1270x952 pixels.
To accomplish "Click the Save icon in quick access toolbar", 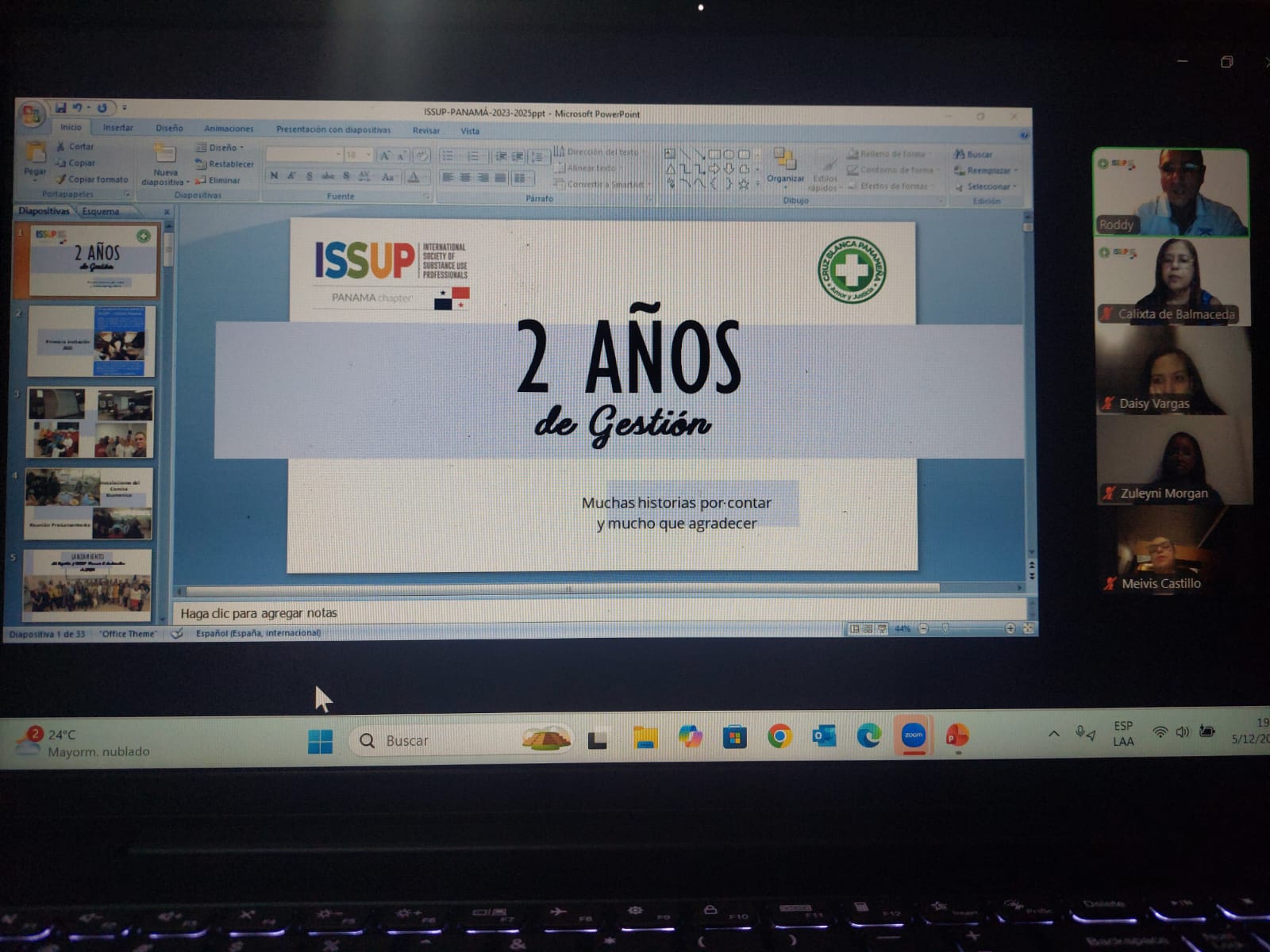I will [61, 108].
